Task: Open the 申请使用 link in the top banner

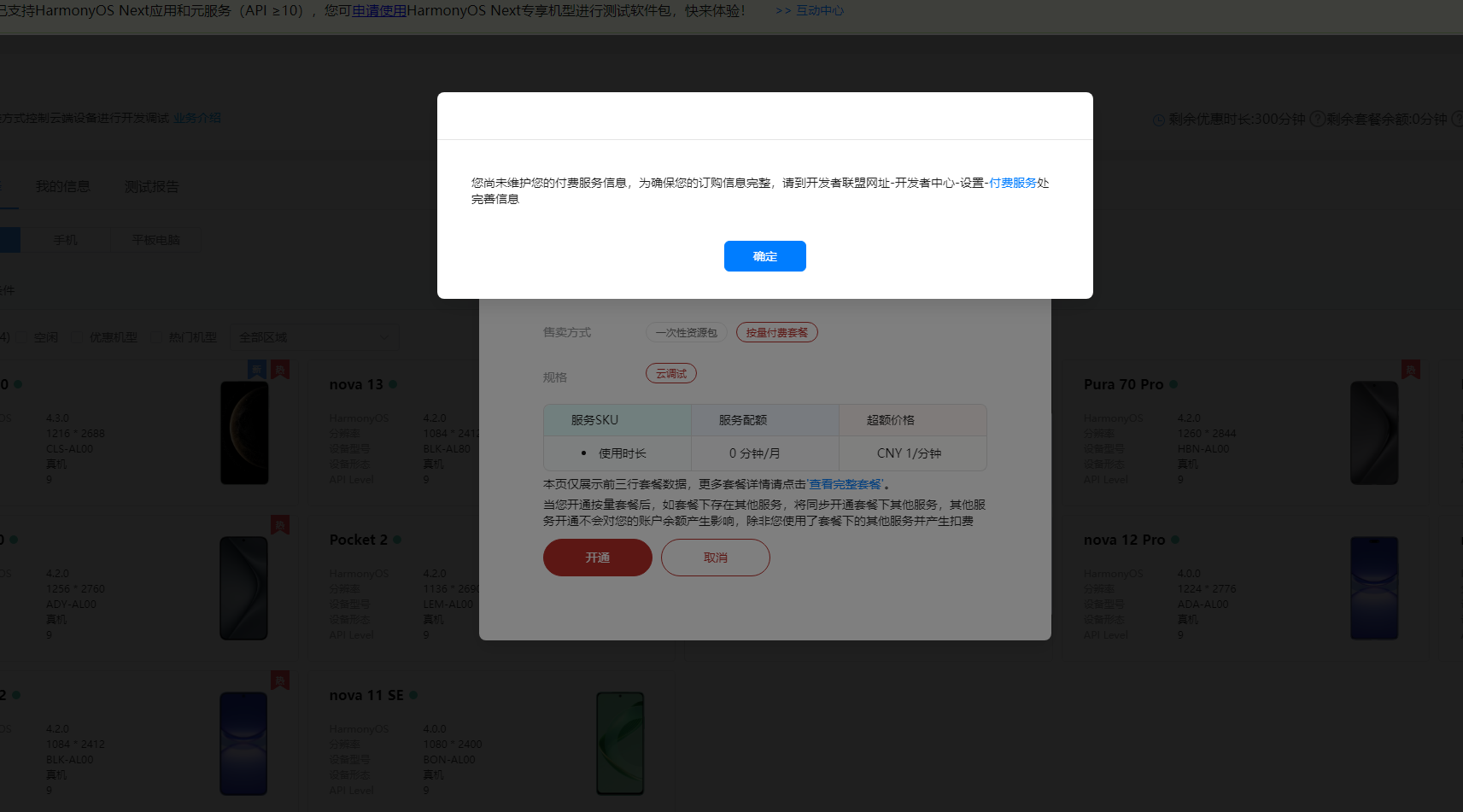Action: [x=379, y=10]
